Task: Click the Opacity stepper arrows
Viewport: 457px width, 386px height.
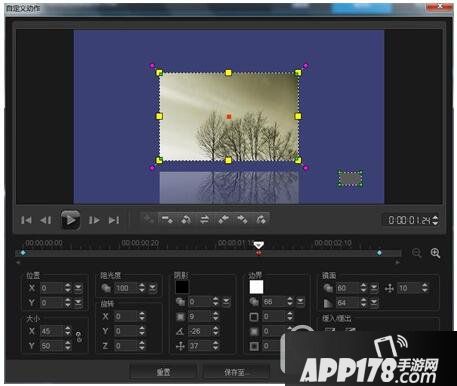Action: click(x=142, y=288)
